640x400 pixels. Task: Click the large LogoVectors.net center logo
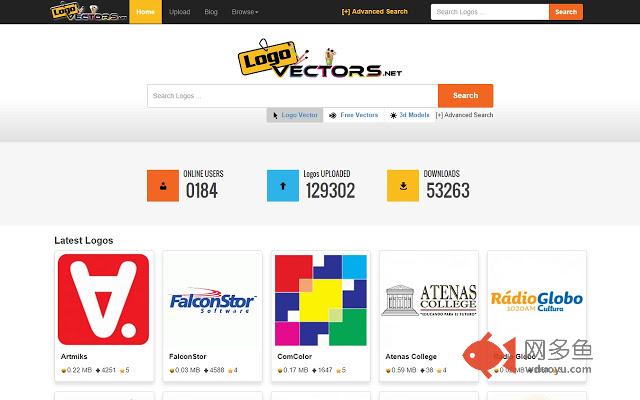320,58
